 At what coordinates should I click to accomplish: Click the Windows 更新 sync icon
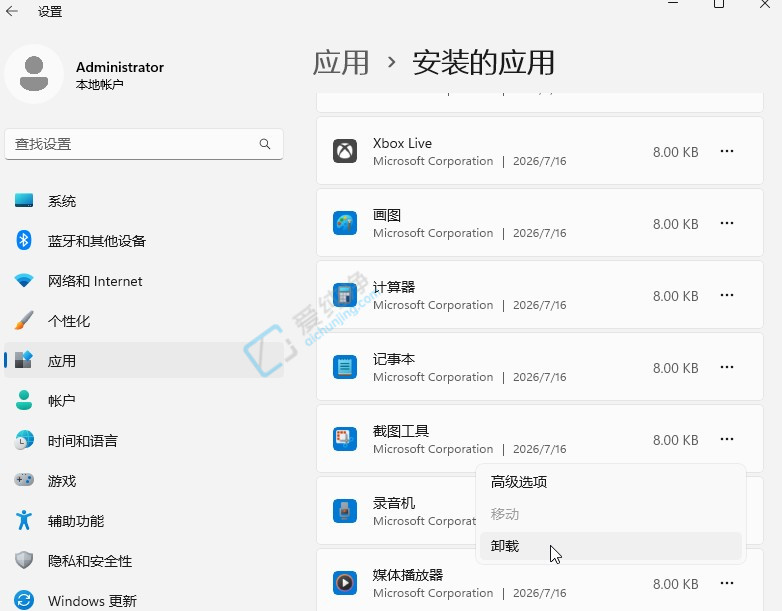pos(23,600)
